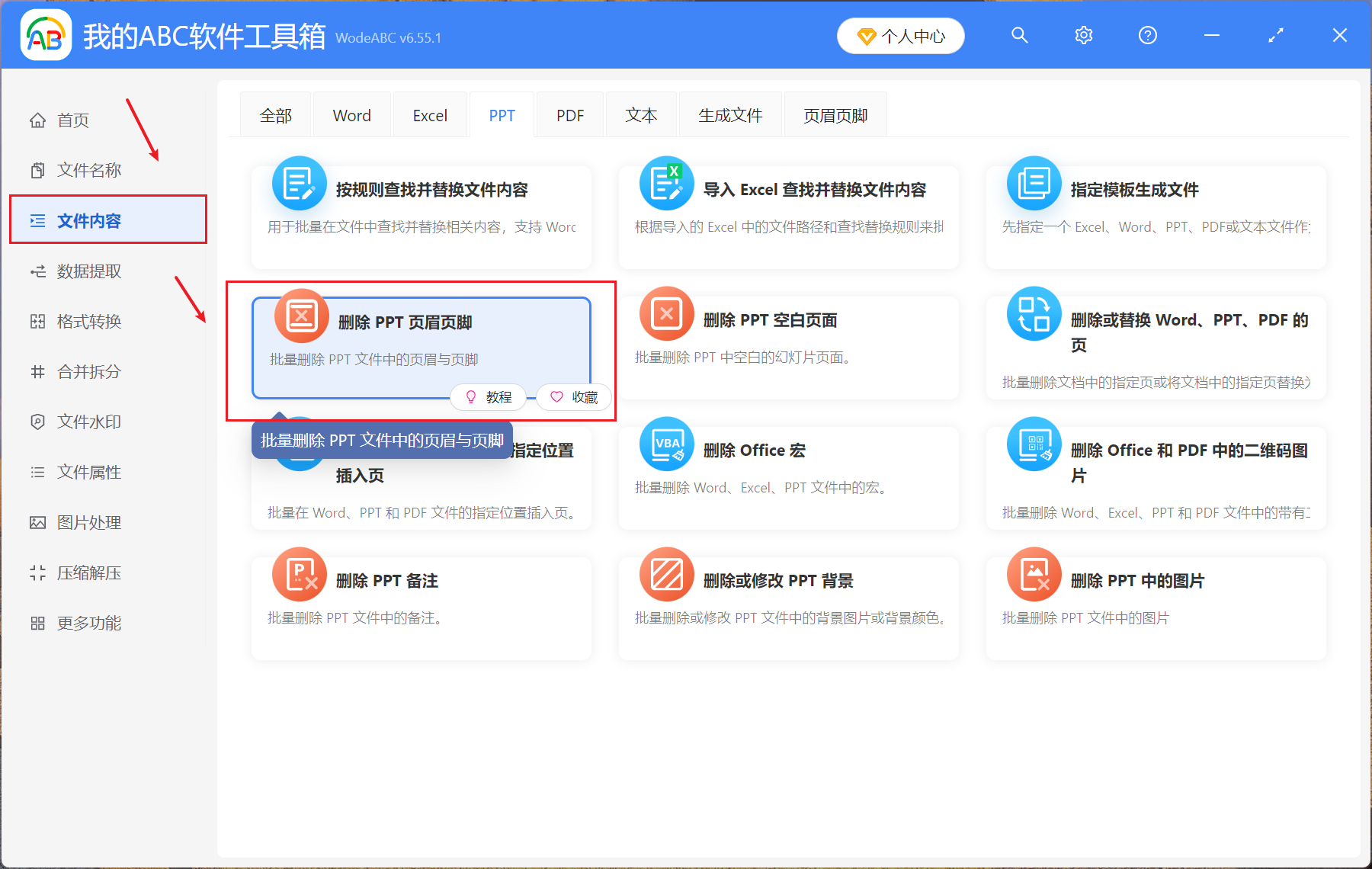This screenshot has height=869, width=1372.
Task: Switch to the PDF tab
Action: click(x=569, y=116)
